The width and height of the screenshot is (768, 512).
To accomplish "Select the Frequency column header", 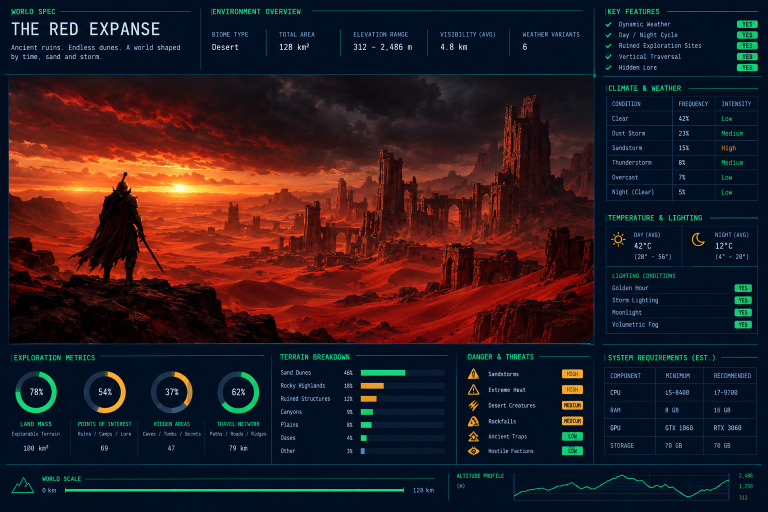I will (x=693, y=104).
